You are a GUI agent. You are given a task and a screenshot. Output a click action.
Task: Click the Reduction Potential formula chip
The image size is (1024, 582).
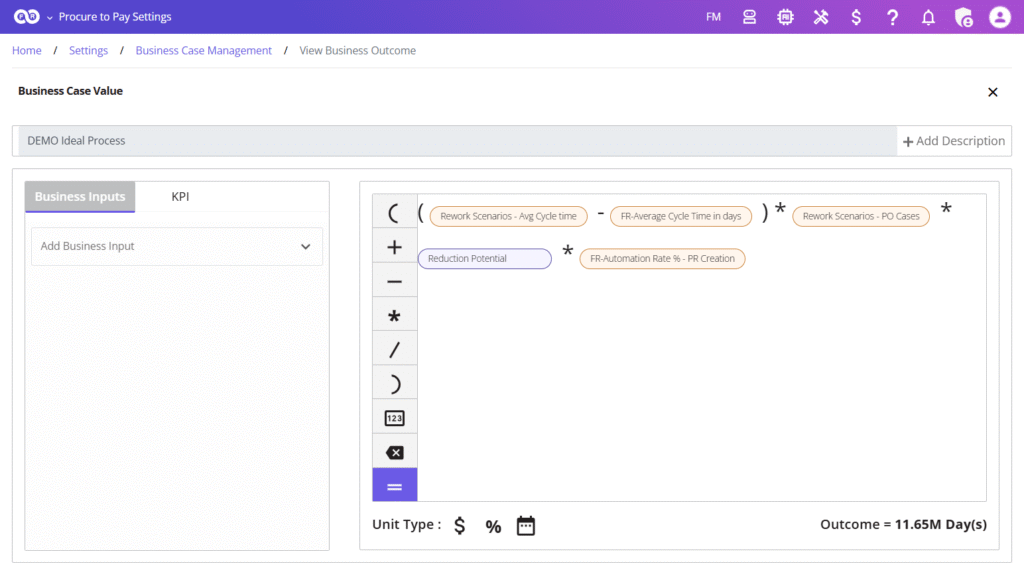click(484, 259)
